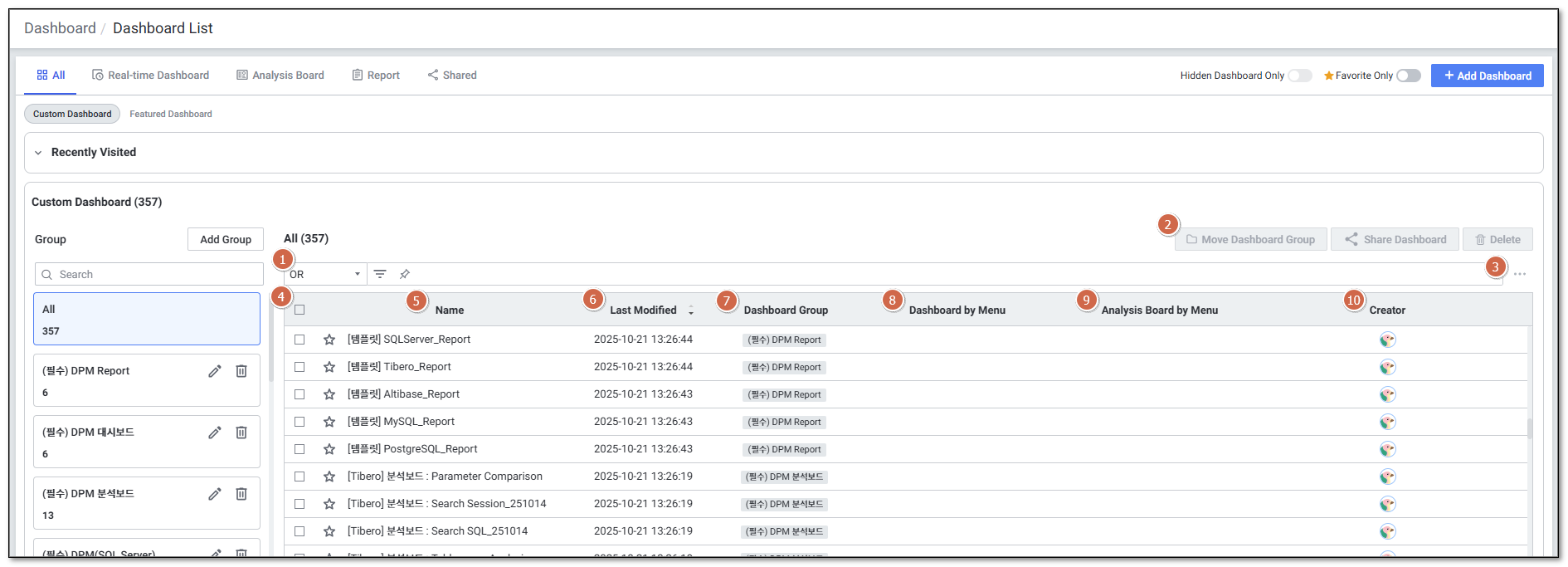Tick the select-all header checkbox
Viewport: 1568px width, 567px height.
pyautogui.click(x=299, y=310)
